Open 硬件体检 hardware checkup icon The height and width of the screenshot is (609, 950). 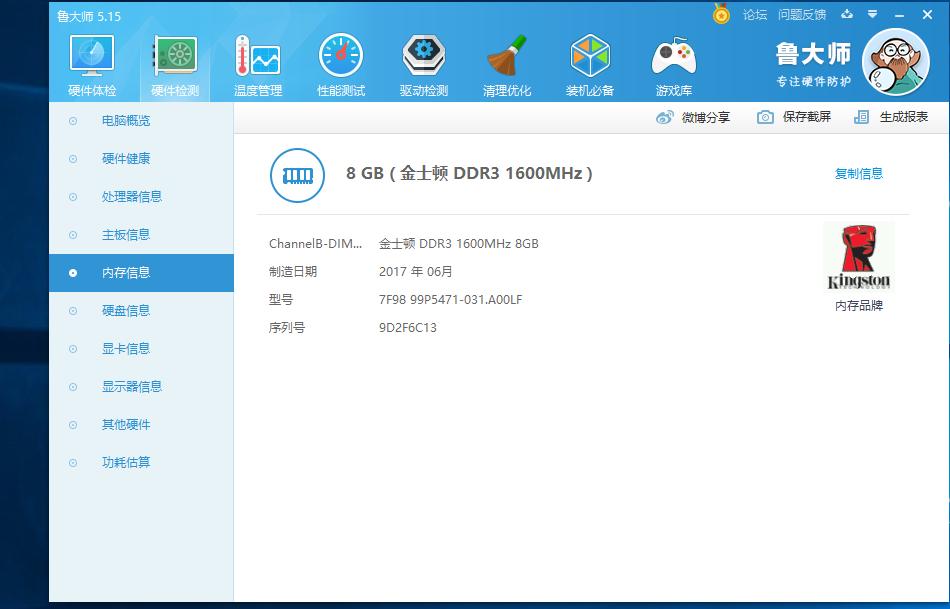pyautogui.click(x=92, y=65)
